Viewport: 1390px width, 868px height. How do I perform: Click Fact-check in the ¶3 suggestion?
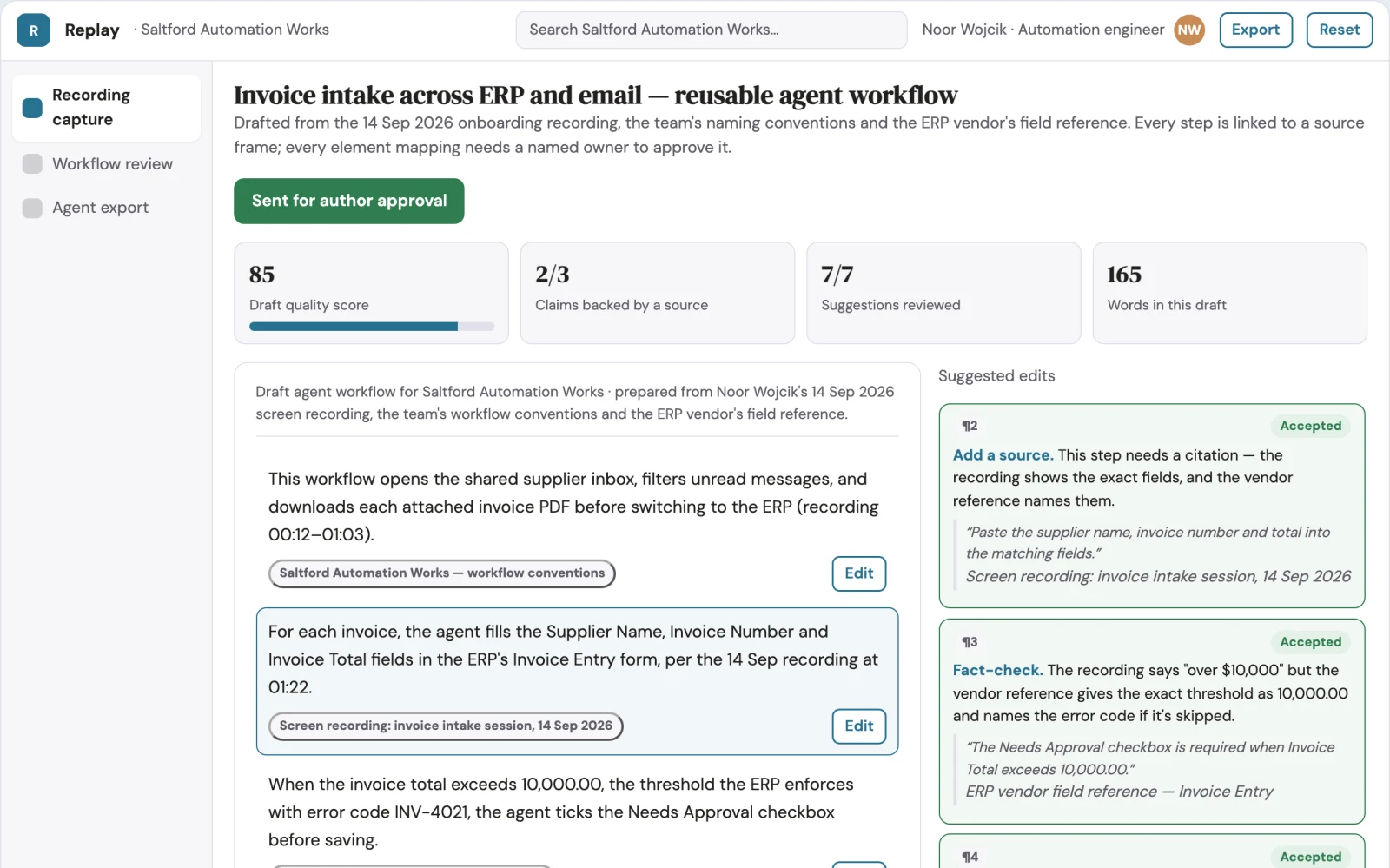[x=997, y=670]
